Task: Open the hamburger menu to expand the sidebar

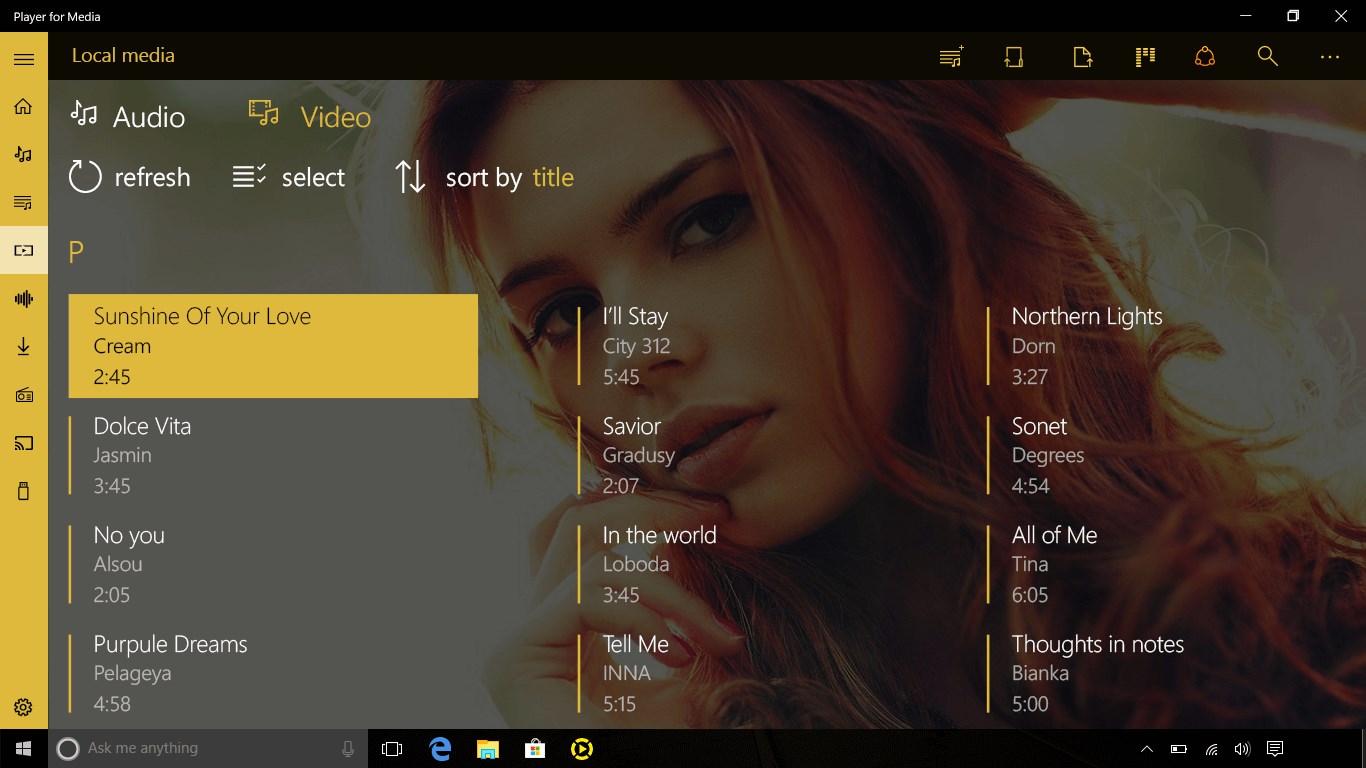Action: [23, 57]
